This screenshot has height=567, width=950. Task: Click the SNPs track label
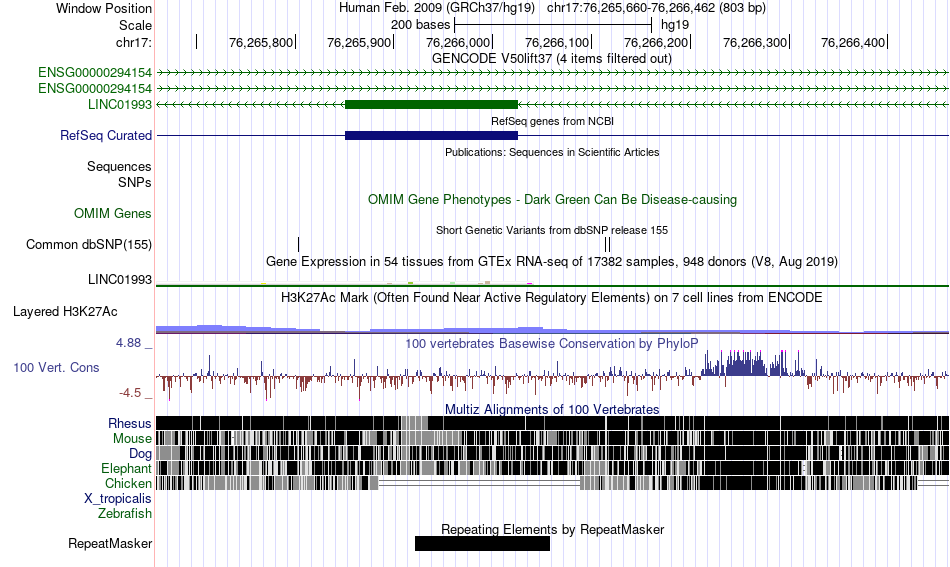pos(135,182)
